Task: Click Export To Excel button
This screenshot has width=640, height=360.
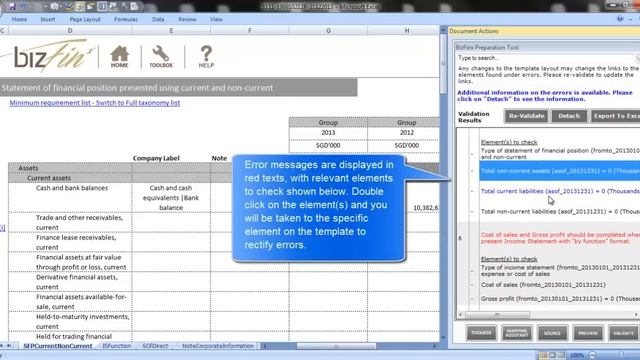Action: 616,116
